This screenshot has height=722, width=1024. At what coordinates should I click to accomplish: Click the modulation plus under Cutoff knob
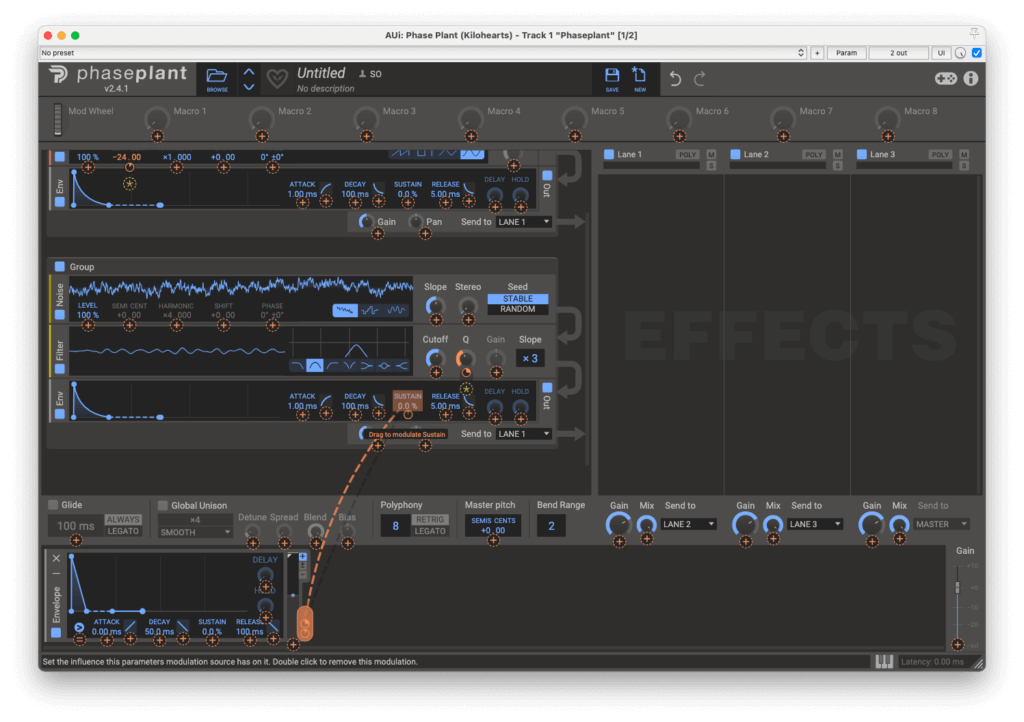[x=436, y=373]
